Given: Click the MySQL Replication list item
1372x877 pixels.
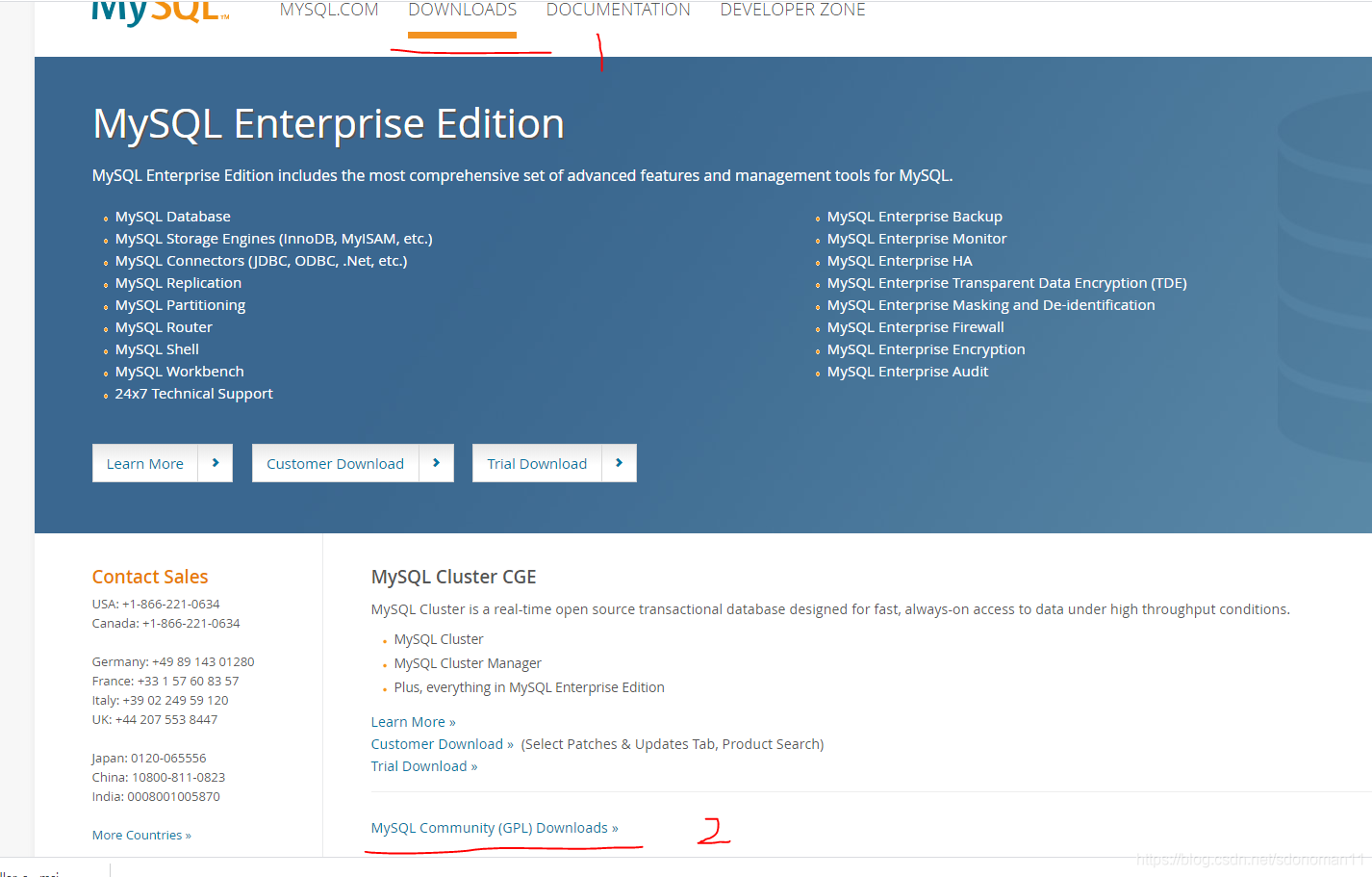Looking at the screenshot, I should click(179, 283).
